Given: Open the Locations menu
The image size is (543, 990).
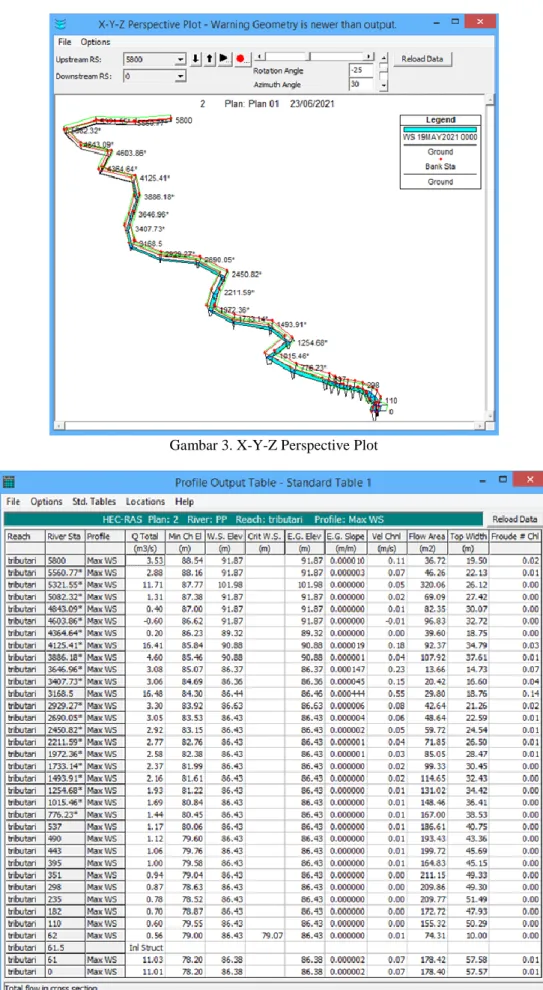Looking at the screenshot, I should click(x=145, y=501).
